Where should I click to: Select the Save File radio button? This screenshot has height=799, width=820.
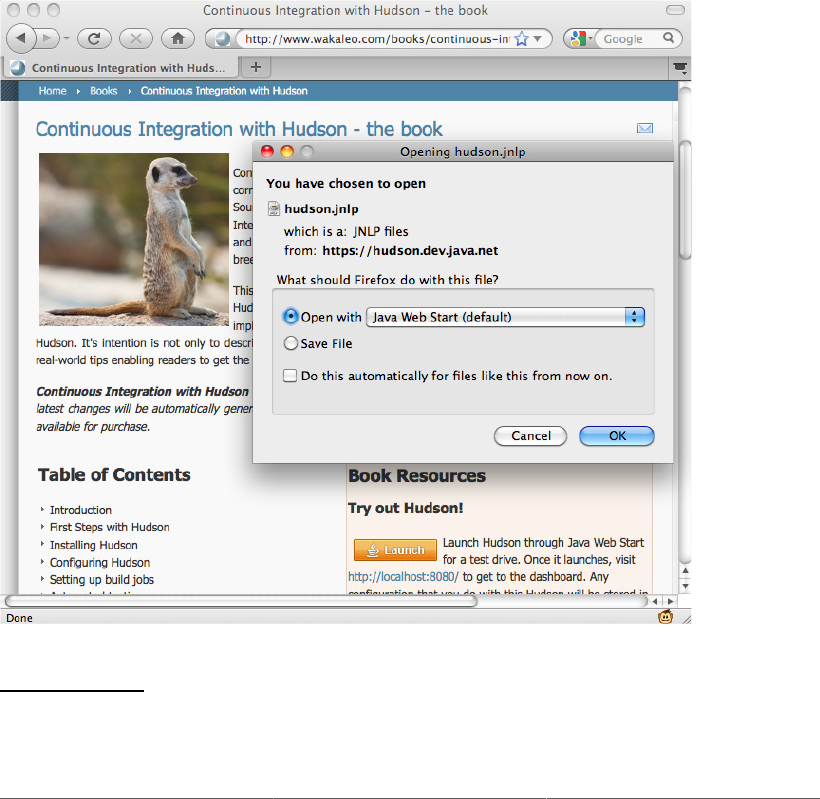[x=290, y=343]
